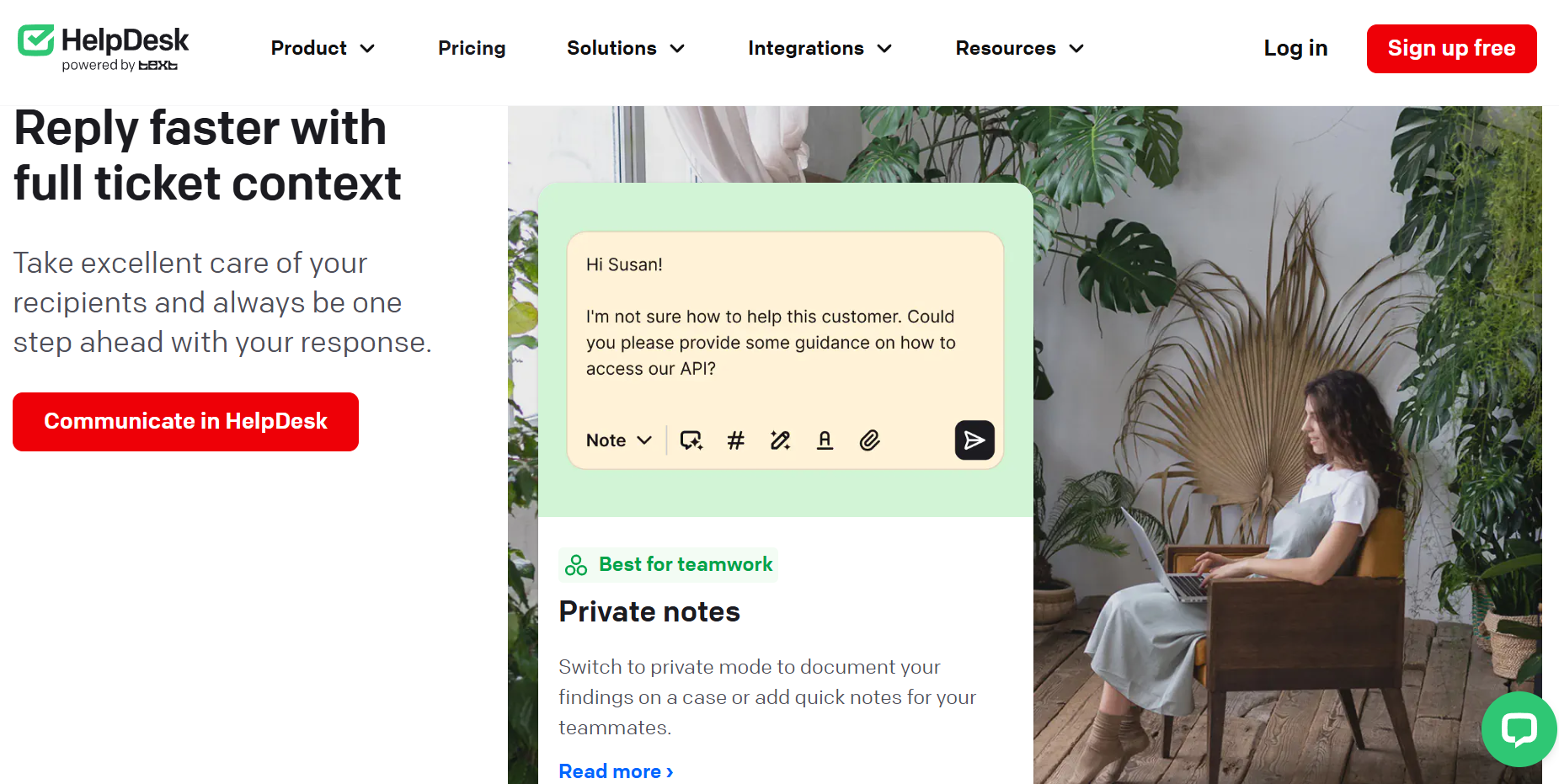Expand the Solutions dropdown menu
1559x784 pixels.
[x=626, y=49]
